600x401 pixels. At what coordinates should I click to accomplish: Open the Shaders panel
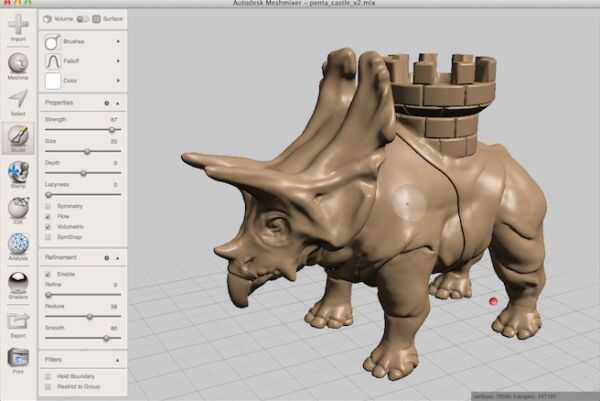[18, 285]
